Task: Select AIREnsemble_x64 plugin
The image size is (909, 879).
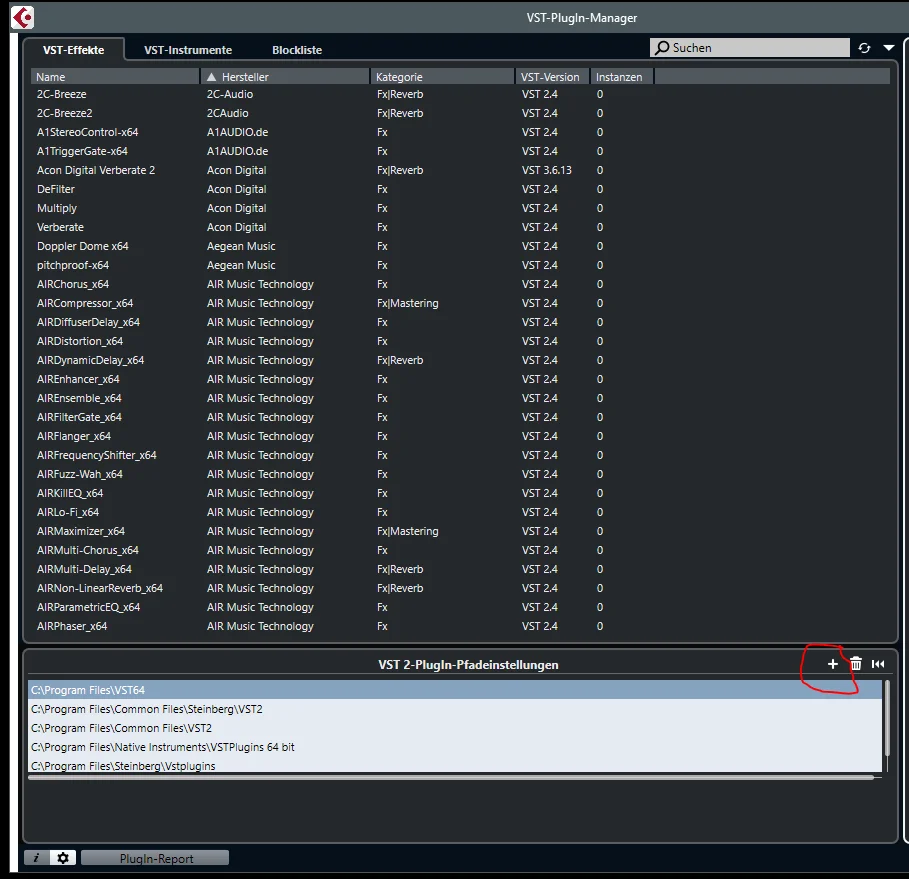Action: [x=461, y=398]
